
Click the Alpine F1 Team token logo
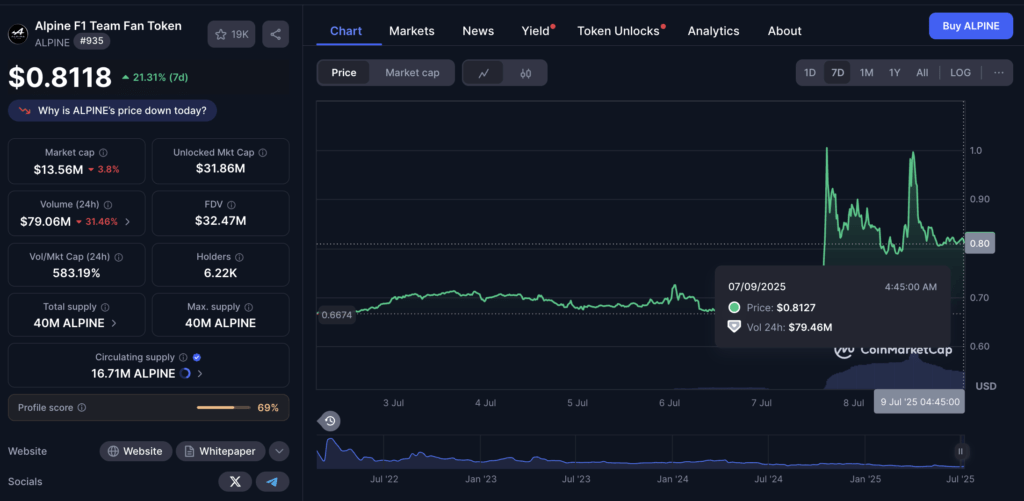pos(18,33)
